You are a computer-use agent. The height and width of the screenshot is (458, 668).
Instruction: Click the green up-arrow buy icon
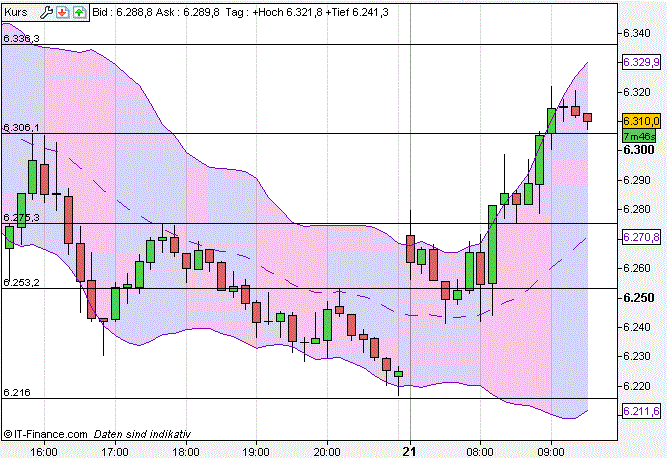(79, 12)
